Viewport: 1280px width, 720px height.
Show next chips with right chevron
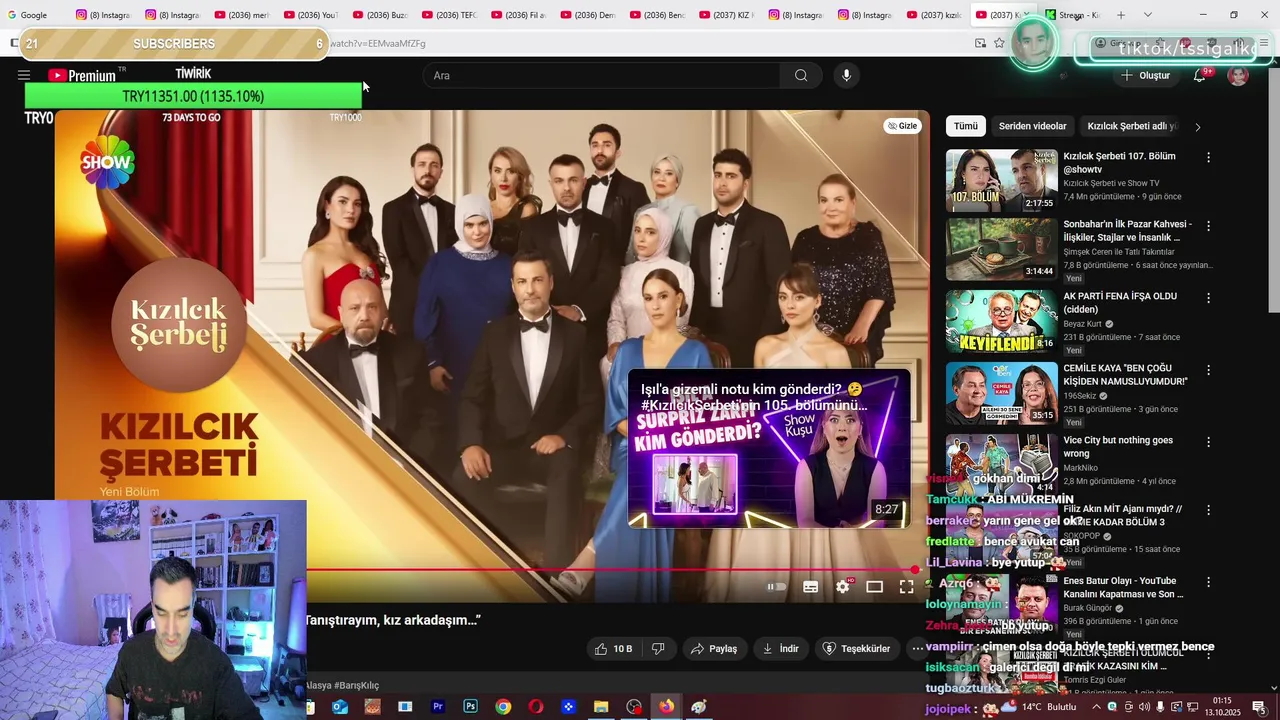pyautogui.click(x=1198, y=127)
